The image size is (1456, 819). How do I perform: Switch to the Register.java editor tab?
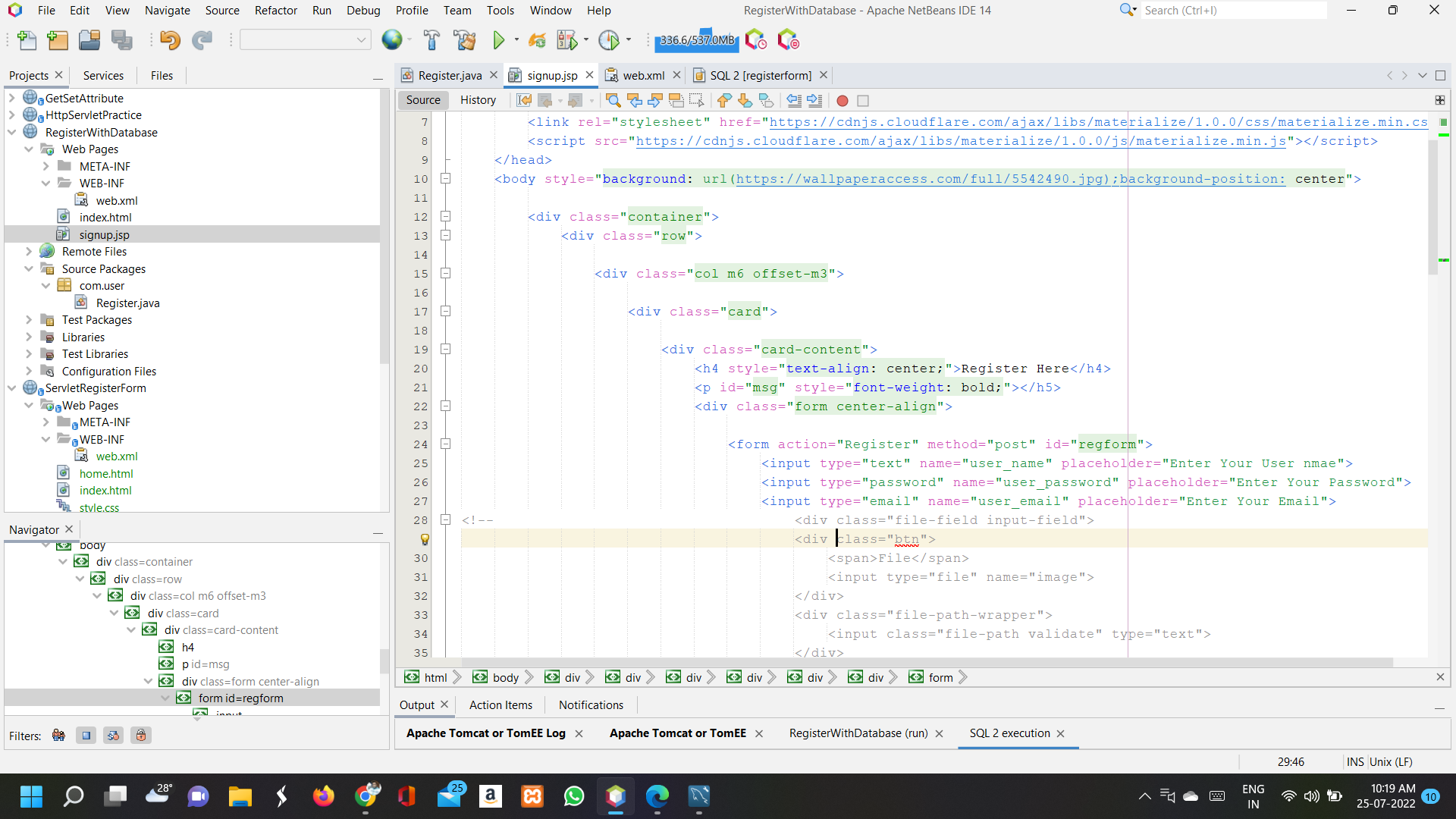450,75
